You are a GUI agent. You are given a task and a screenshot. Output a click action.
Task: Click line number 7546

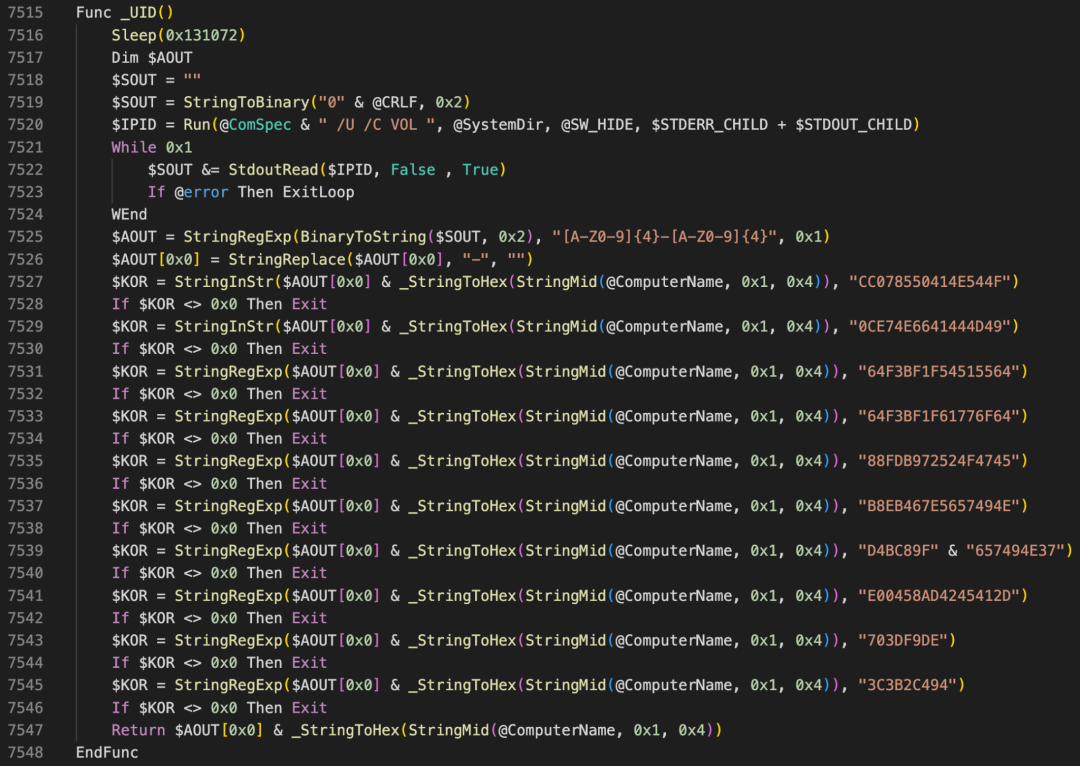click(x=25, y=707)
